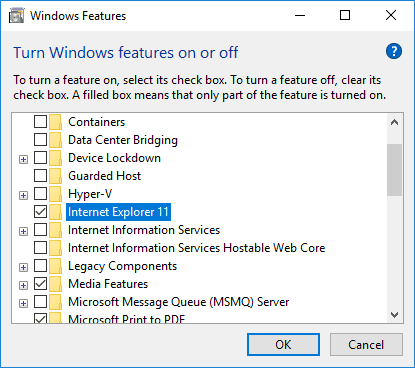415x368 pixels.
Task: Select the Media Features label
Action: [x=108, y=284]
